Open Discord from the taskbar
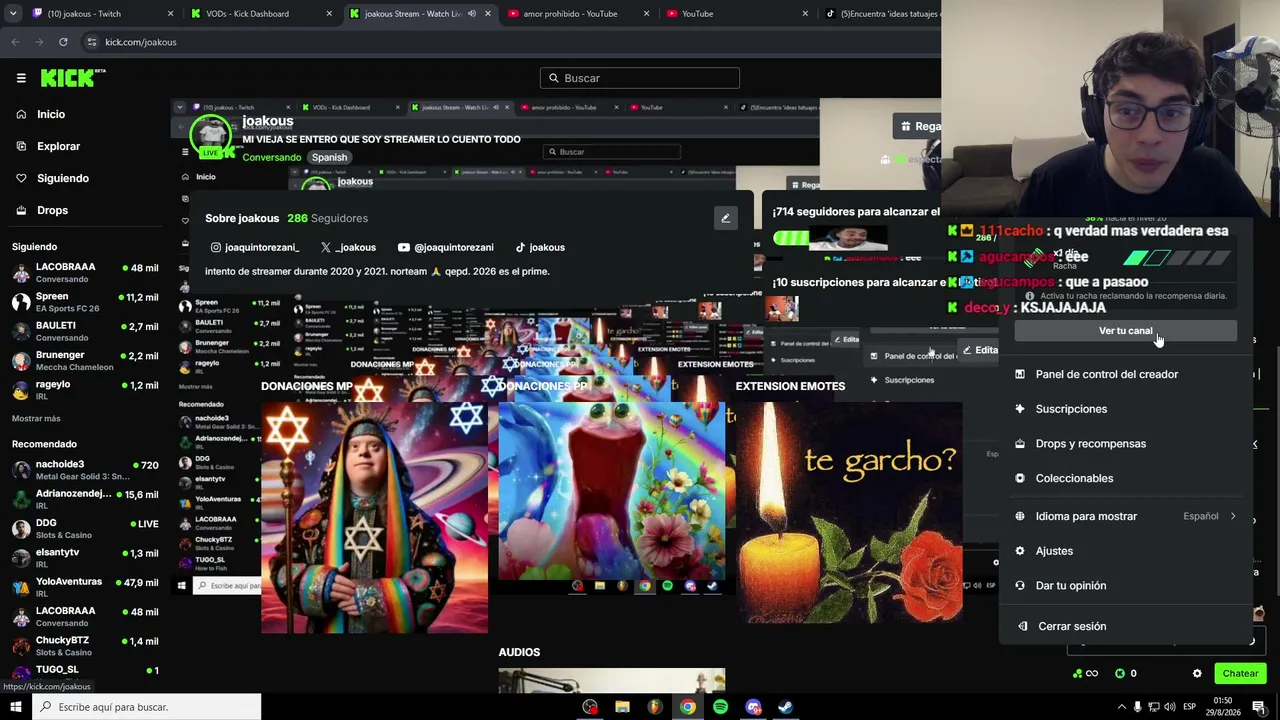This screenshot has height=720, width=1280. tap(753, 707)
